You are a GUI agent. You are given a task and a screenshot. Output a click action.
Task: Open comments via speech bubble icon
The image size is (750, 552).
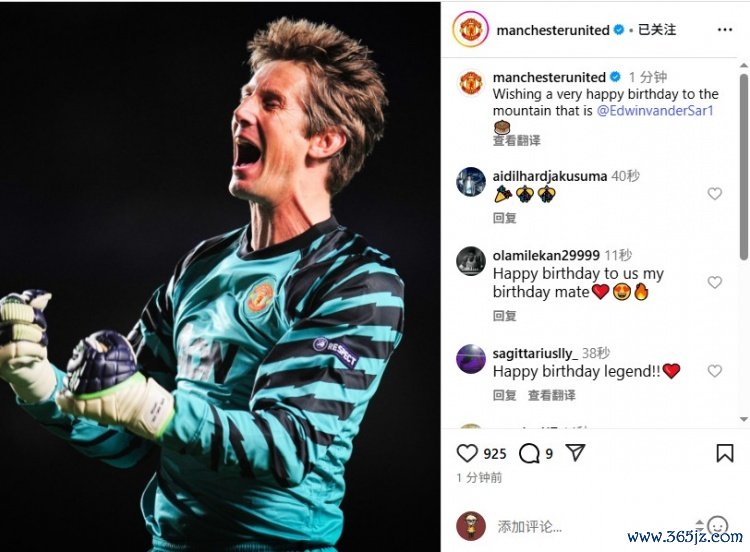[529, 453]
